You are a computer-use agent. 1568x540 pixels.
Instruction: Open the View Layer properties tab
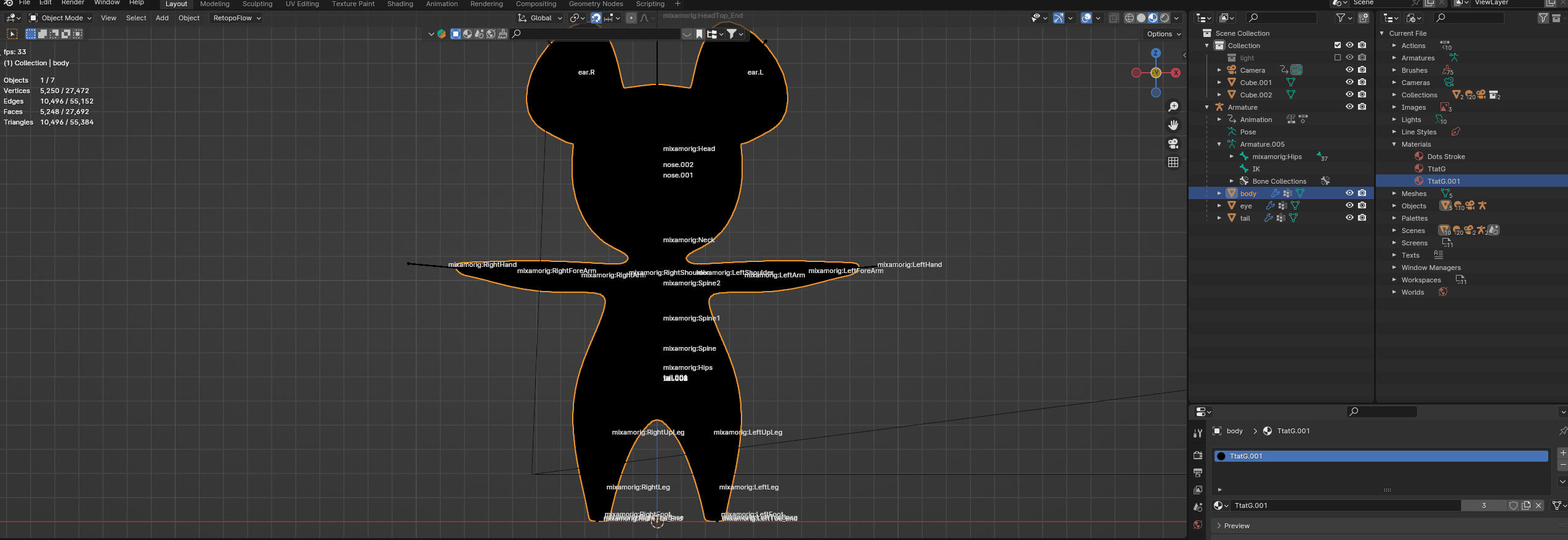[x=1198, y=490]
